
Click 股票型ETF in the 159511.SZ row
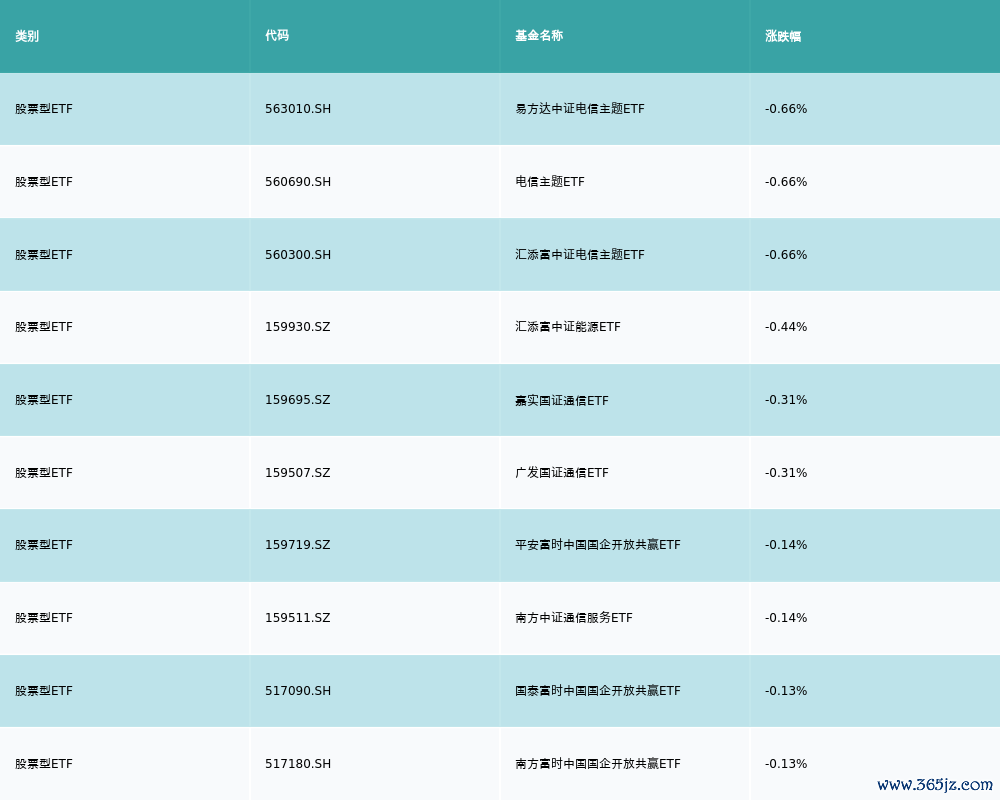pyautogui.click(x=44, y=618)
